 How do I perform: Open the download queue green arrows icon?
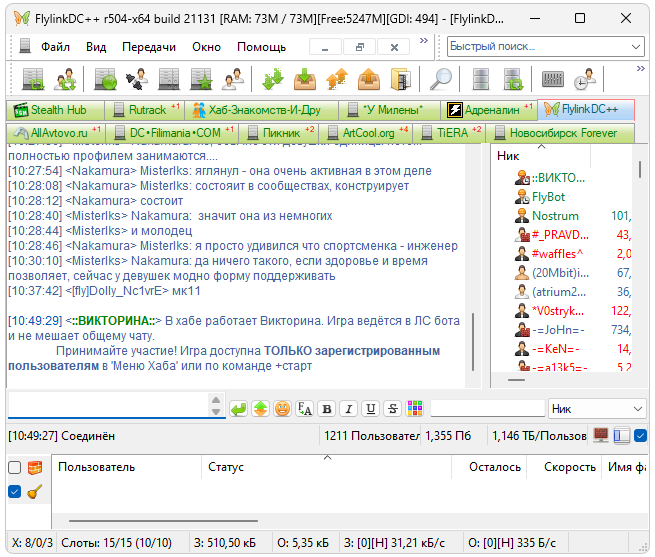pyautogui.click(x=272, y=79)
